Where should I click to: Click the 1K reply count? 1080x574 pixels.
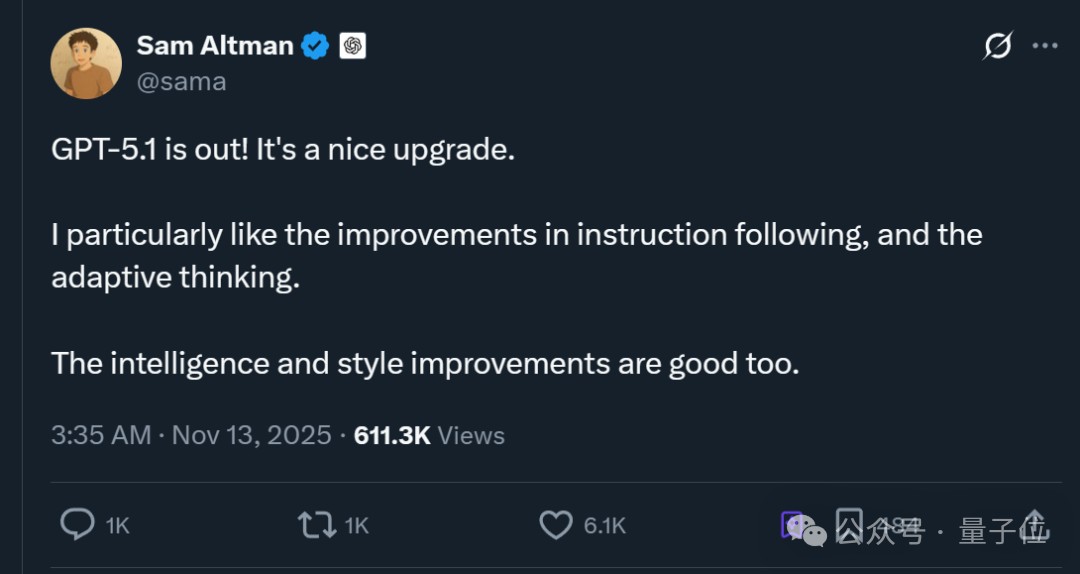point(117,525)
